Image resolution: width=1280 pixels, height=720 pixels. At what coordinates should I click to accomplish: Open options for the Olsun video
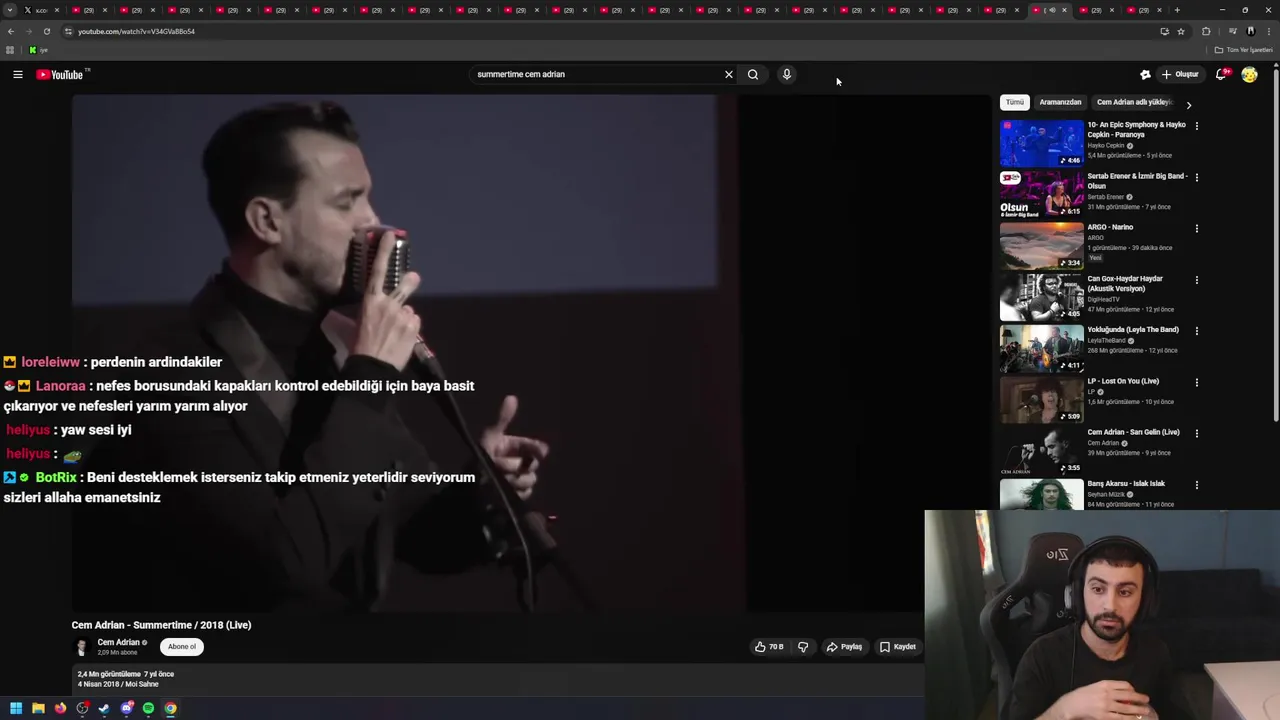click(1196, 177)
